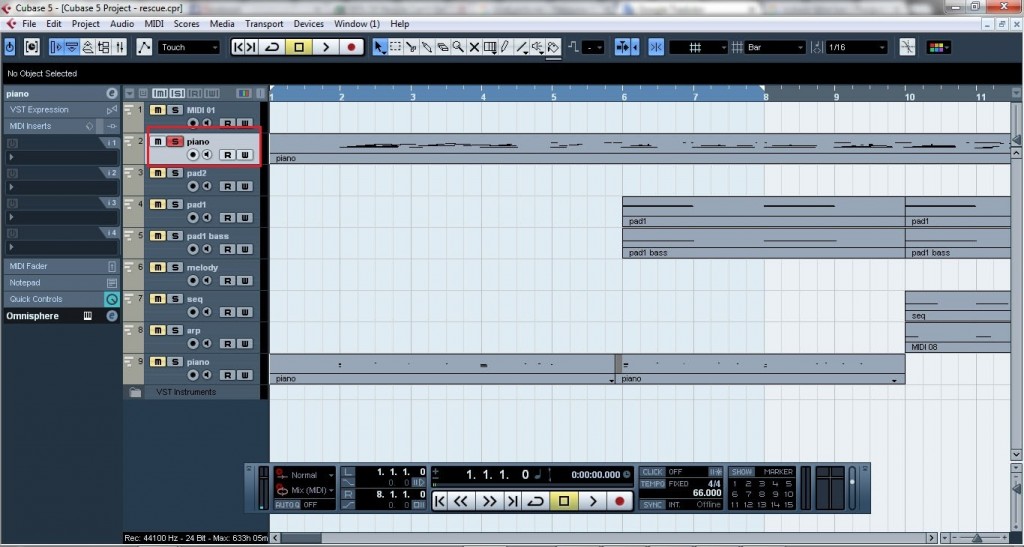Viewport: 1024px width, 547px height.
Task: Open the Normal record mode dropdown
Action: 305,475
